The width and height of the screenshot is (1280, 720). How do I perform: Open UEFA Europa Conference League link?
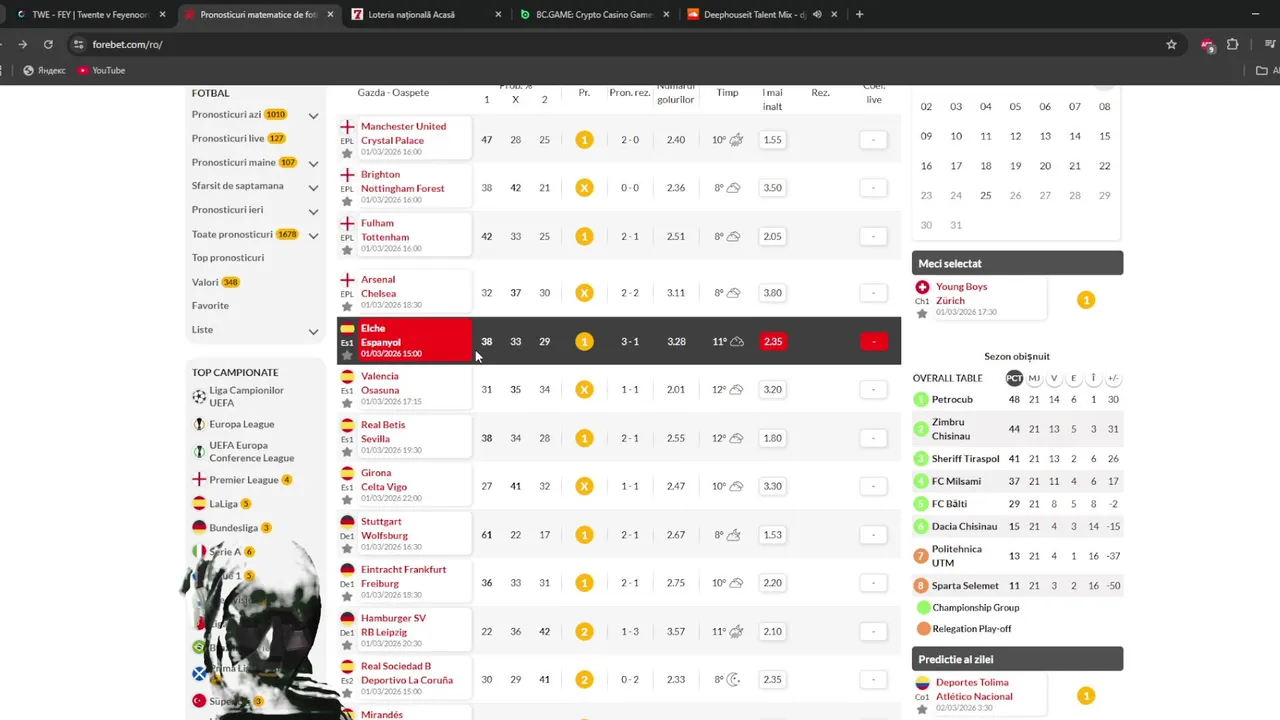pos(251,452)
